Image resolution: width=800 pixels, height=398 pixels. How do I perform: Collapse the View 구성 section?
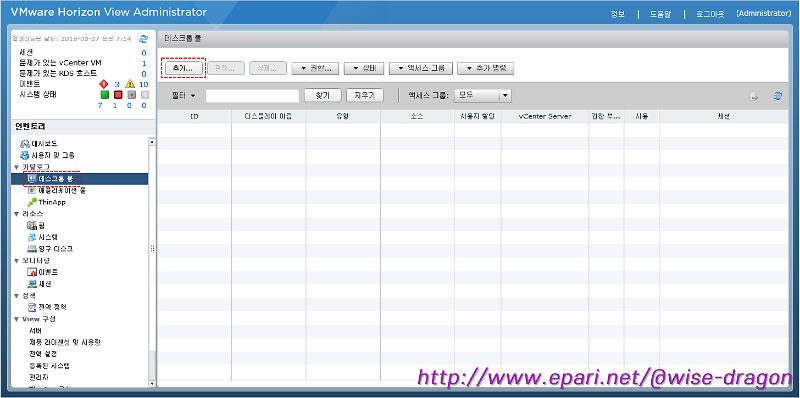(17, 319)
